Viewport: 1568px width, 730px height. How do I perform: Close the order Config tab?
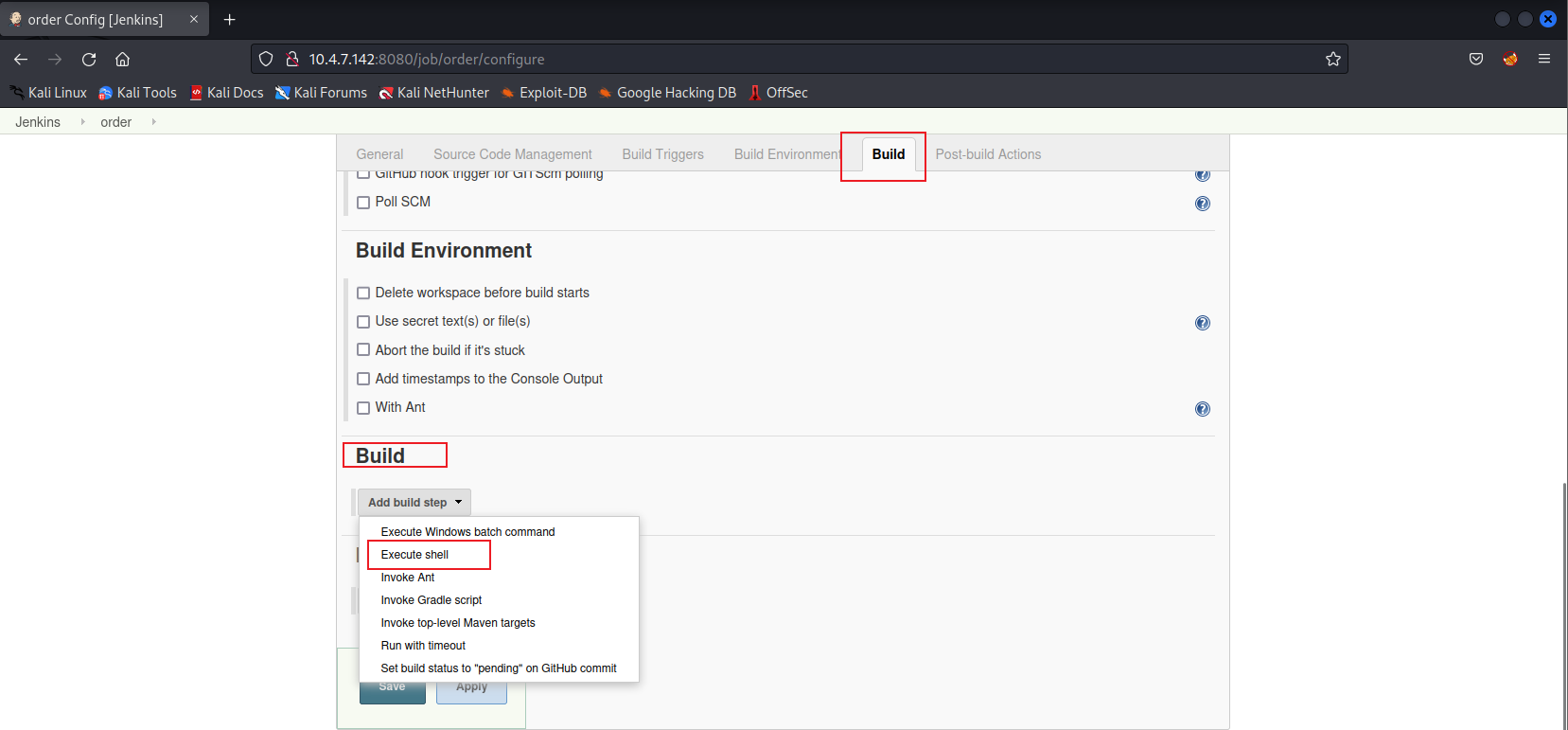pyautogui.click(x=194, y=19)
